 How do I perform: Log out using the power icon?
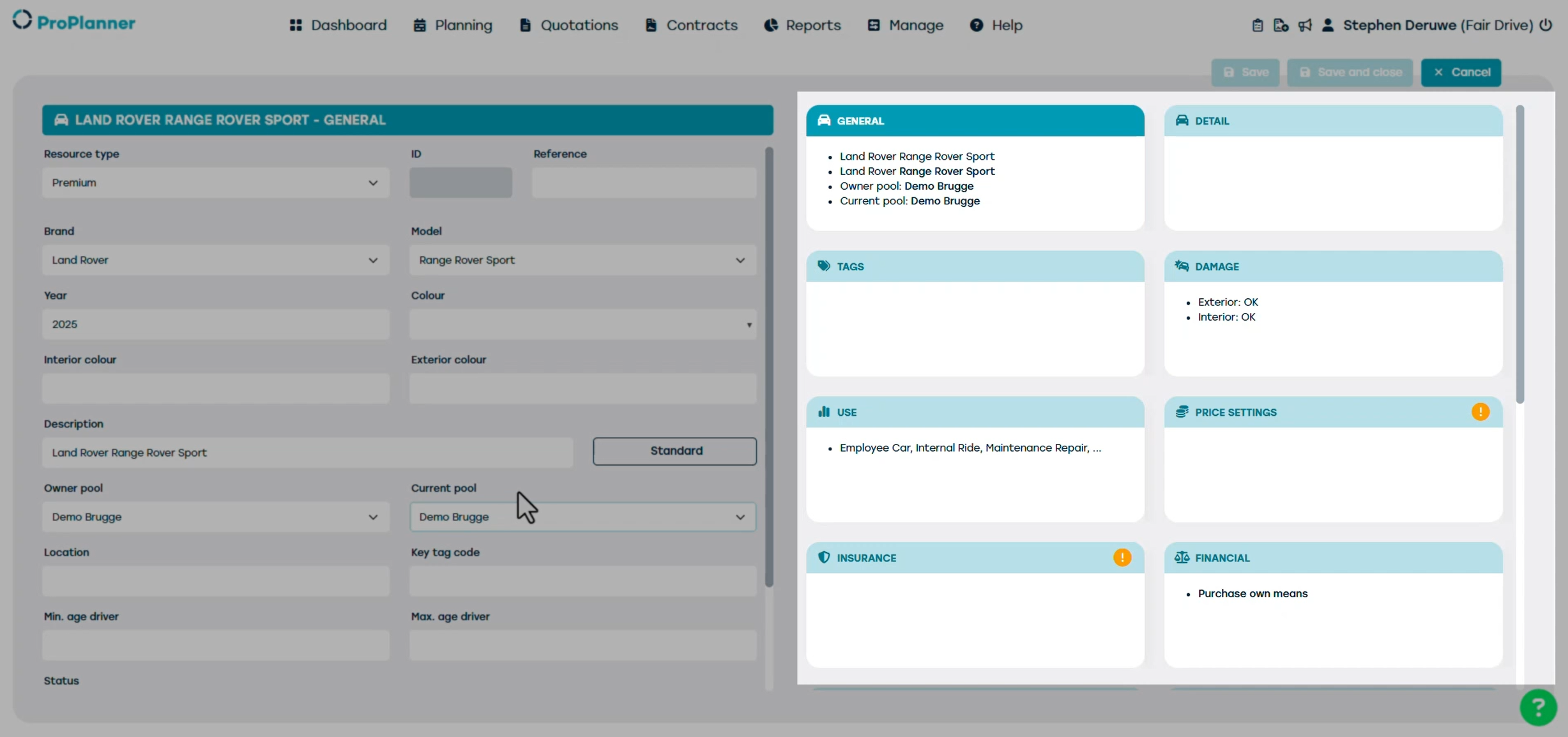click(1546, 26)
